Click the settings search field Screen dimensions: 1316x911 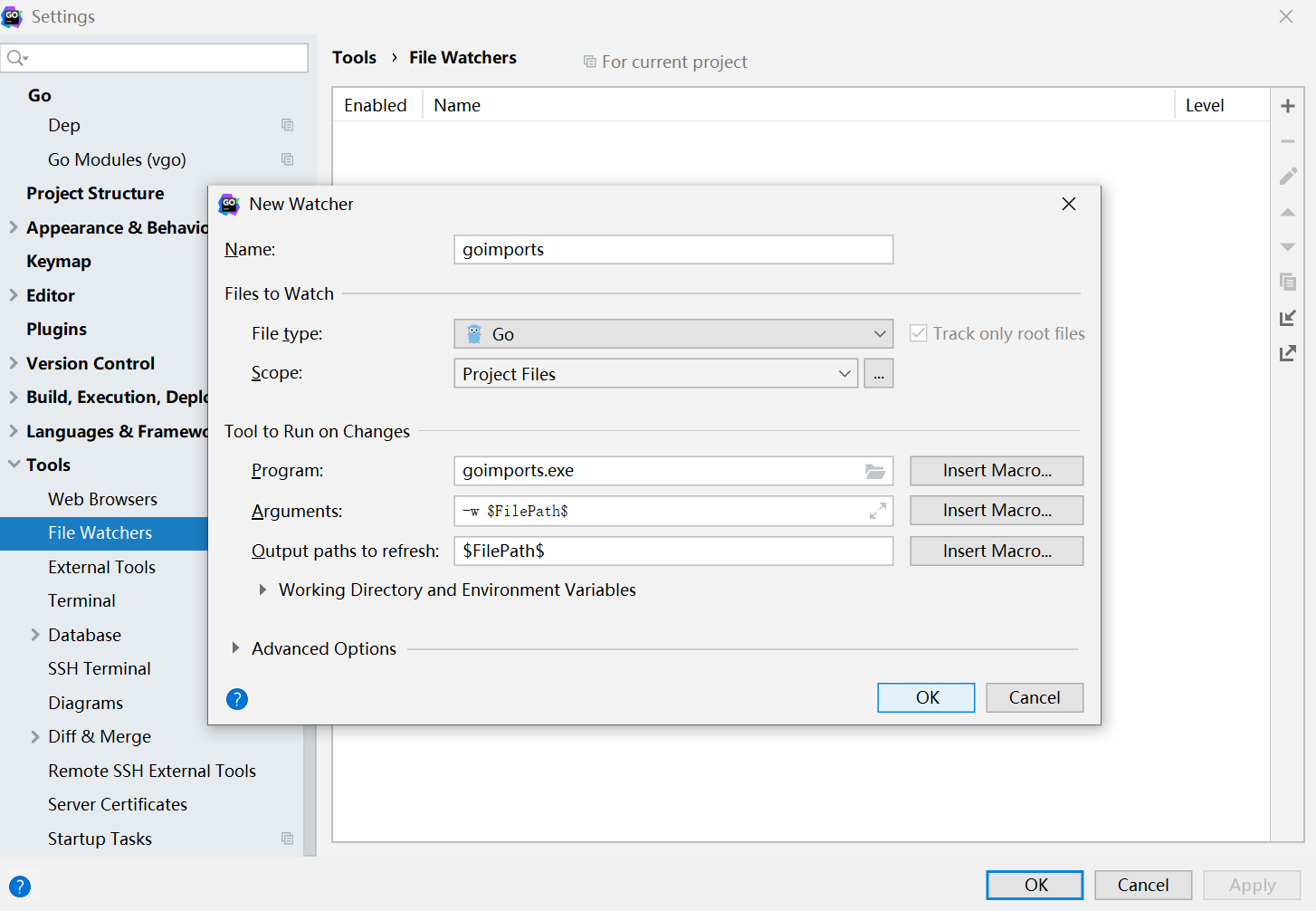(x=155, y=58)
